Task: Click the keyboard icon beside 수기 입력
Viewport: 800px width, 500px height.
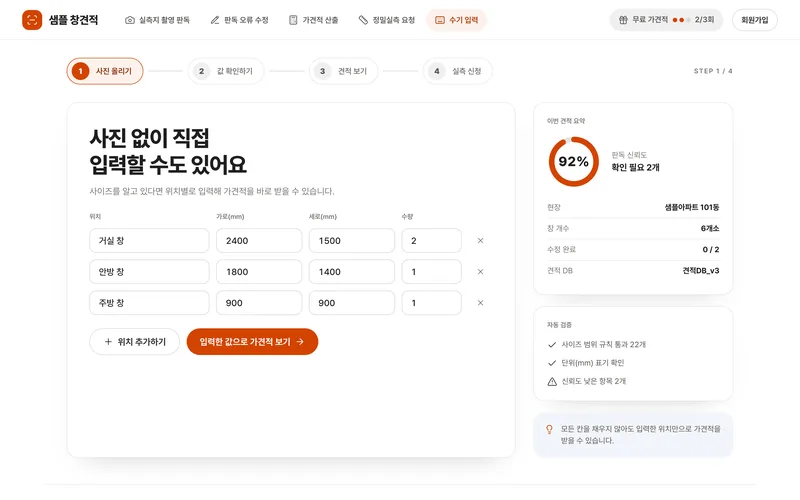Action: click(x=440, y=20)
